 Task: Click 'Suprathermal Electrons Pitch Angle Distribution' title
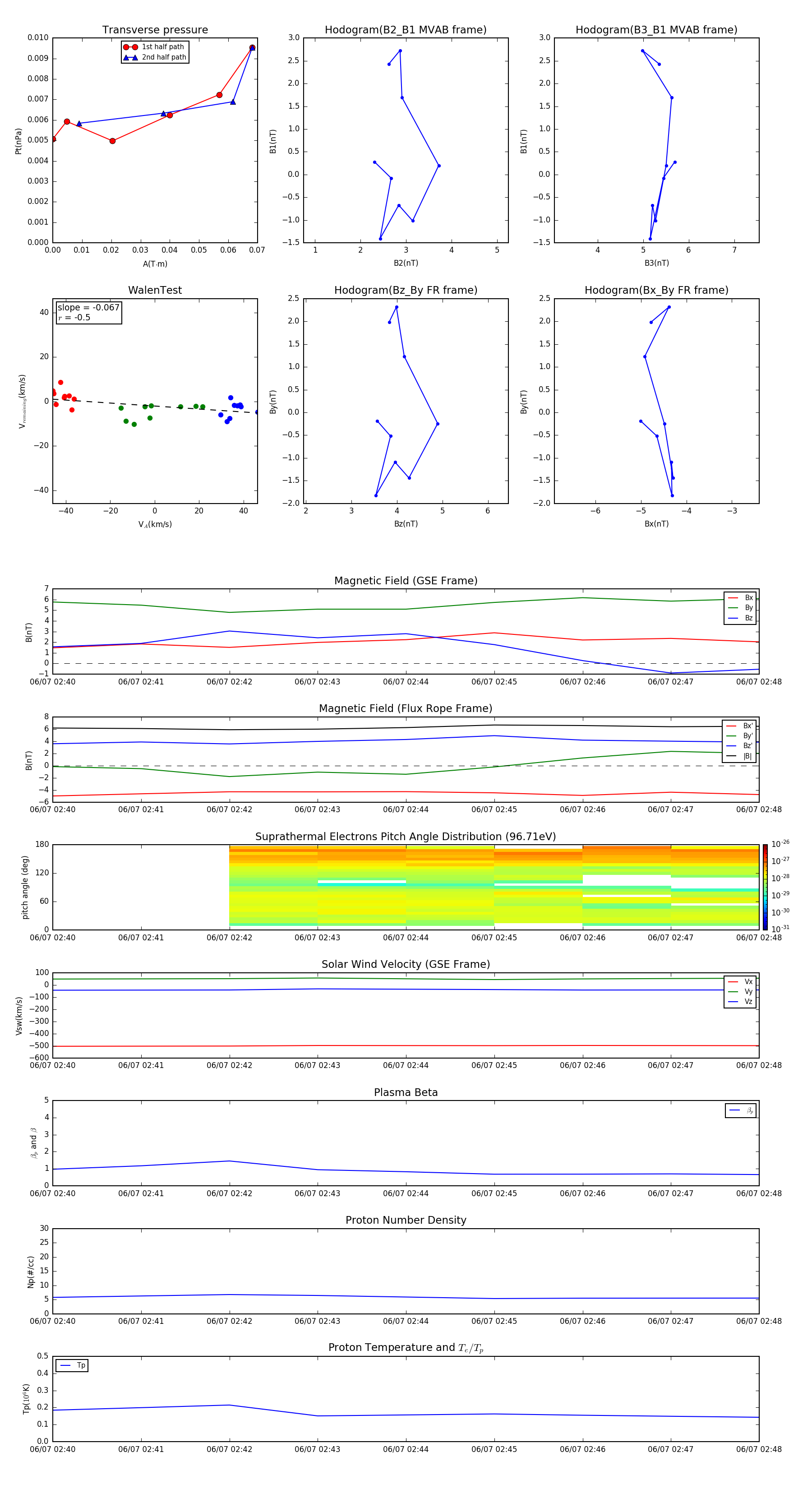[x=406, y=837]
